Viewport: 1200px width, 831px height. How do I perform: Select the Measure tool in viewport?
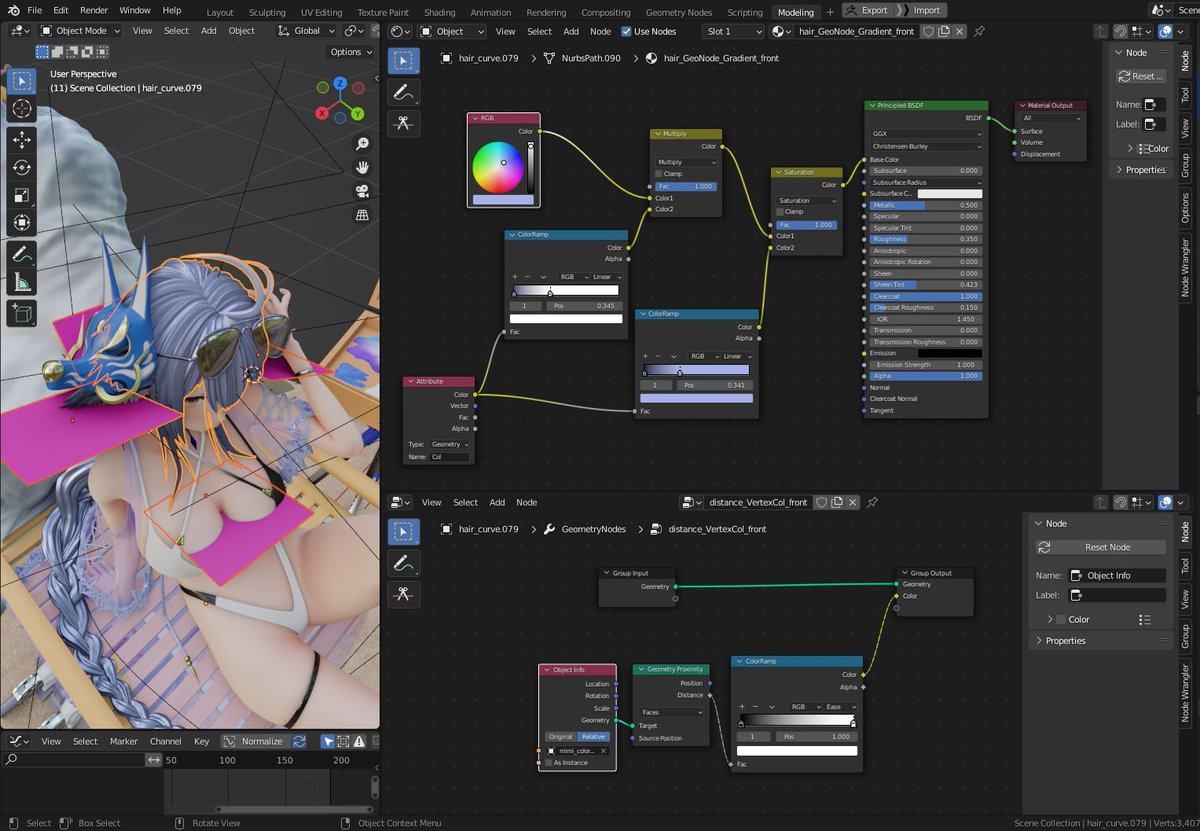point(21,282)
